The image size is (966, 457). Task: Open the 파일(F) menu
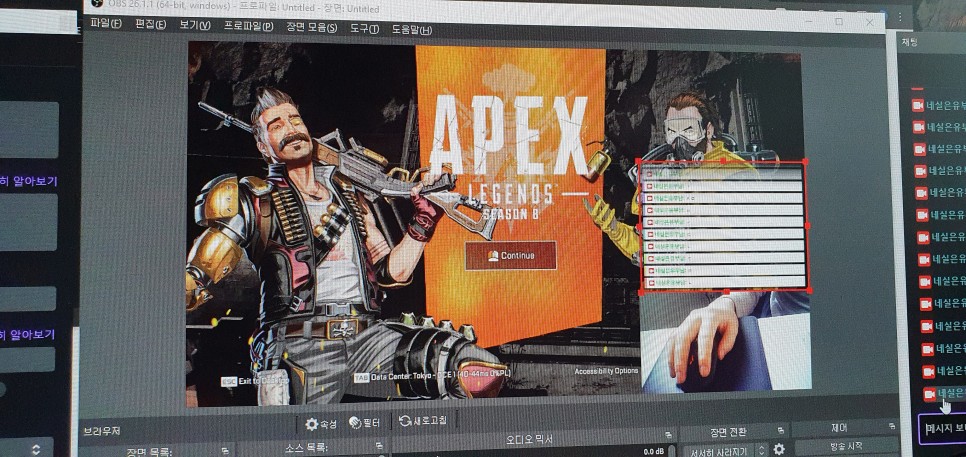(106, 23)
